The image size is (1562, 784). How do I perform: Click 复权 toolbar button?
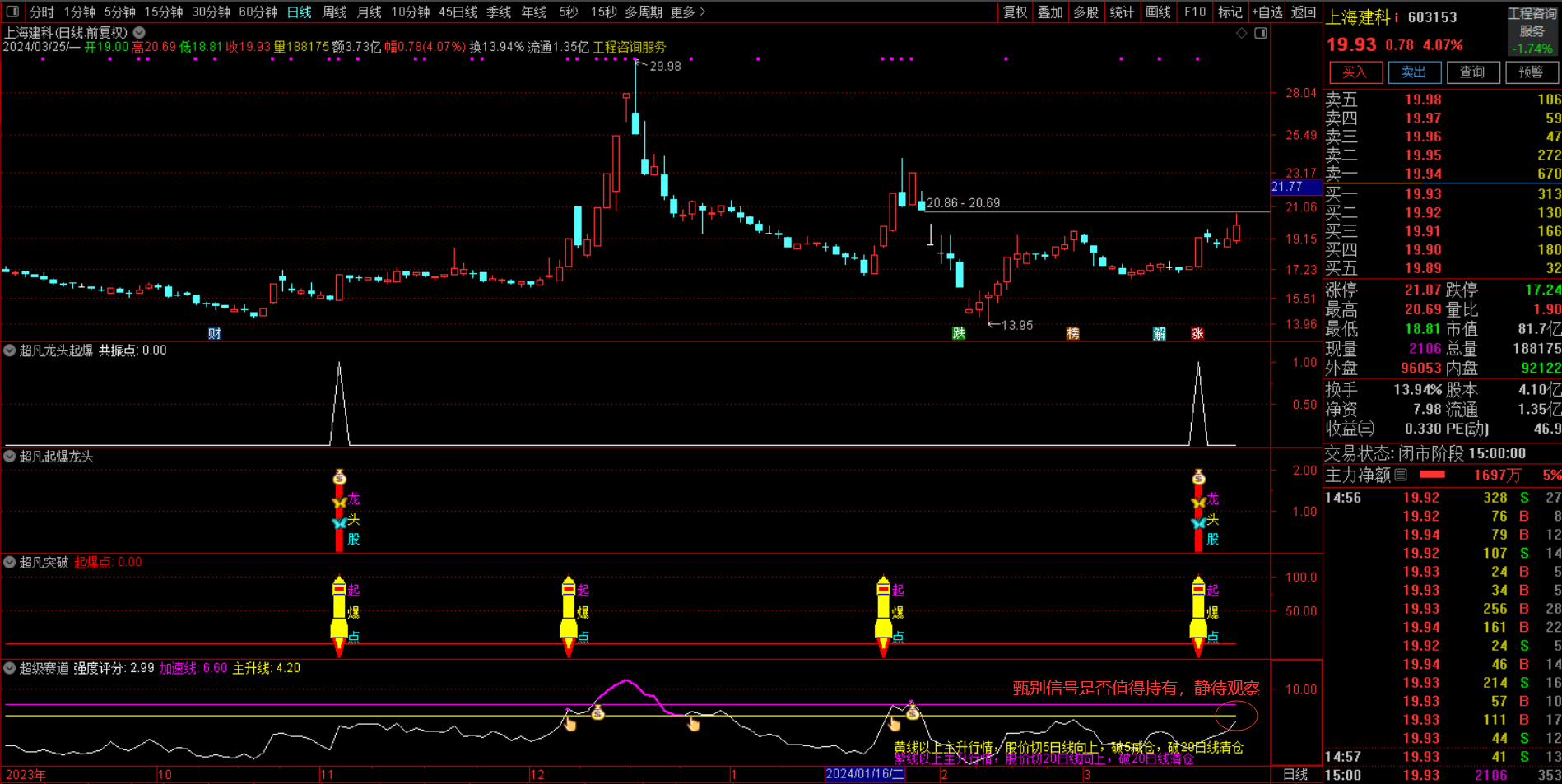tap(1015, 12)
